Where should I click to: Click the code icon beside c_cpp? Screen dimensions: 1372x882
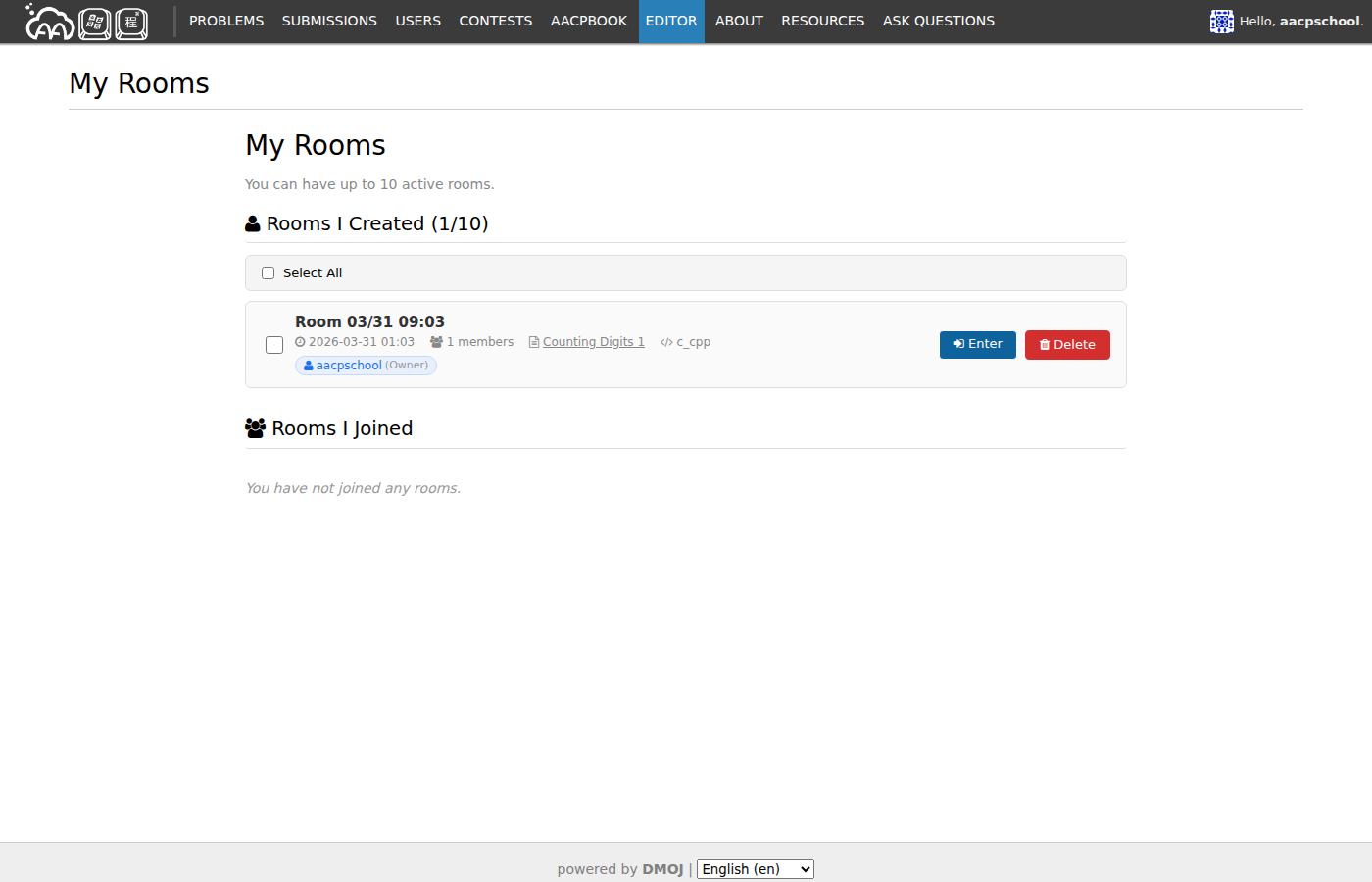coord(666,342)
